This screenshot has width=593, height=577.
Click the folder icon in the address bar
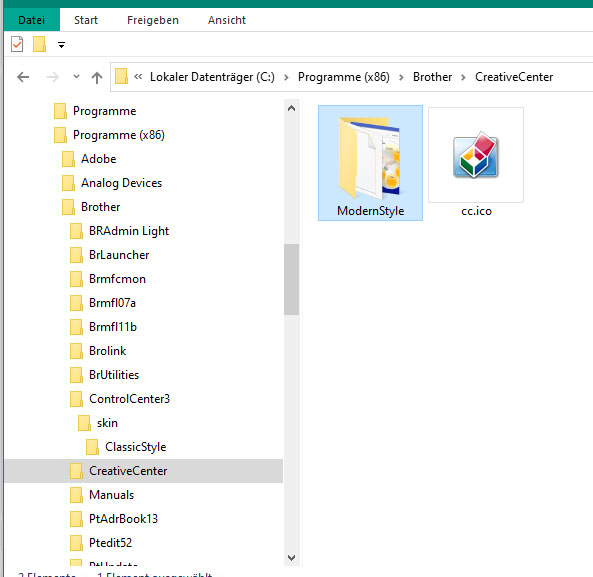(x=121, y=76)
